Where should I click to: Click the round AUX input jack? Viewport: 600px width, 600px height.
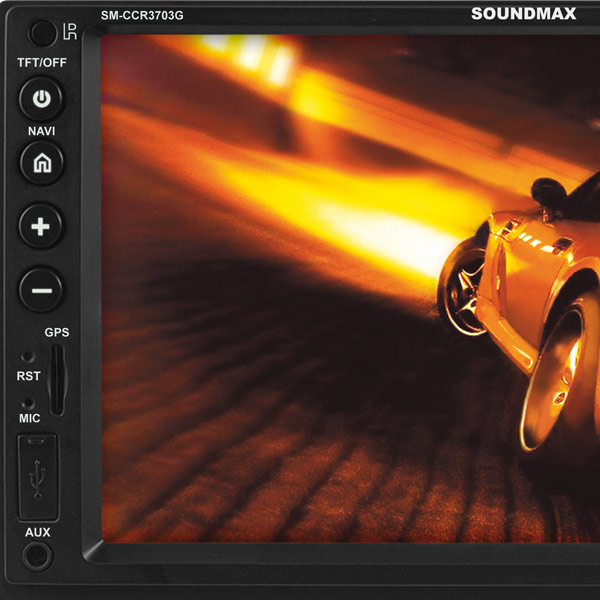[37, 556]
